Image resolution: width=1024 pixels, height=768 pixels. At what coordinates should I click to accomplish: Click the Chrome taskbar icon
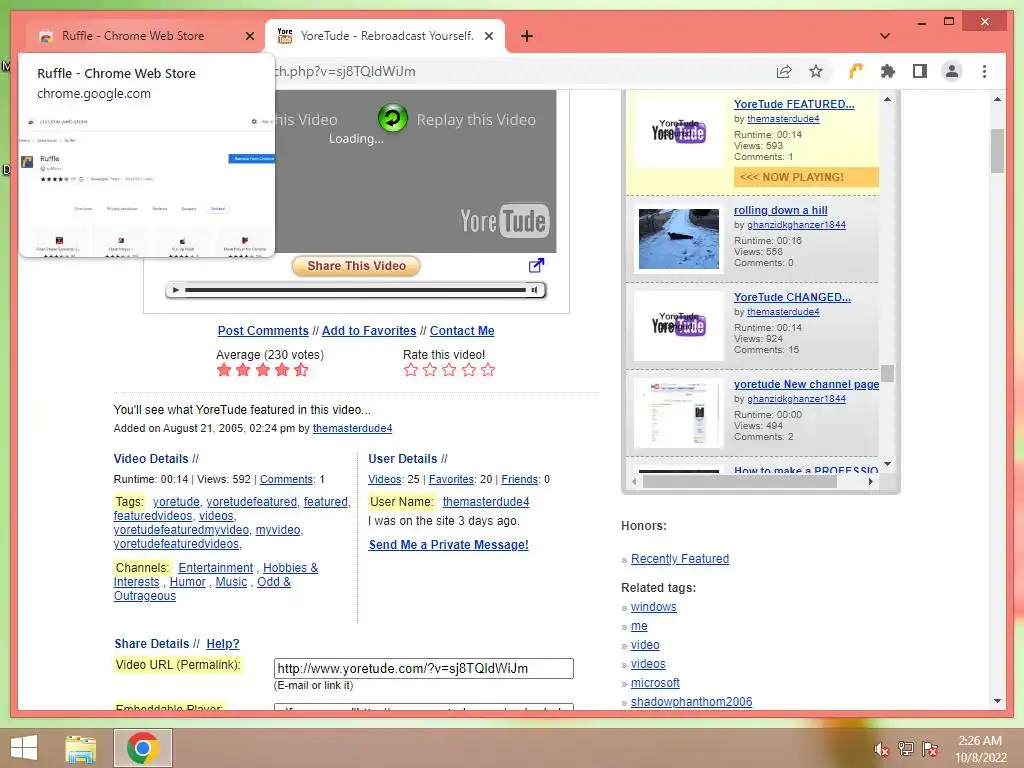[143, 748]
